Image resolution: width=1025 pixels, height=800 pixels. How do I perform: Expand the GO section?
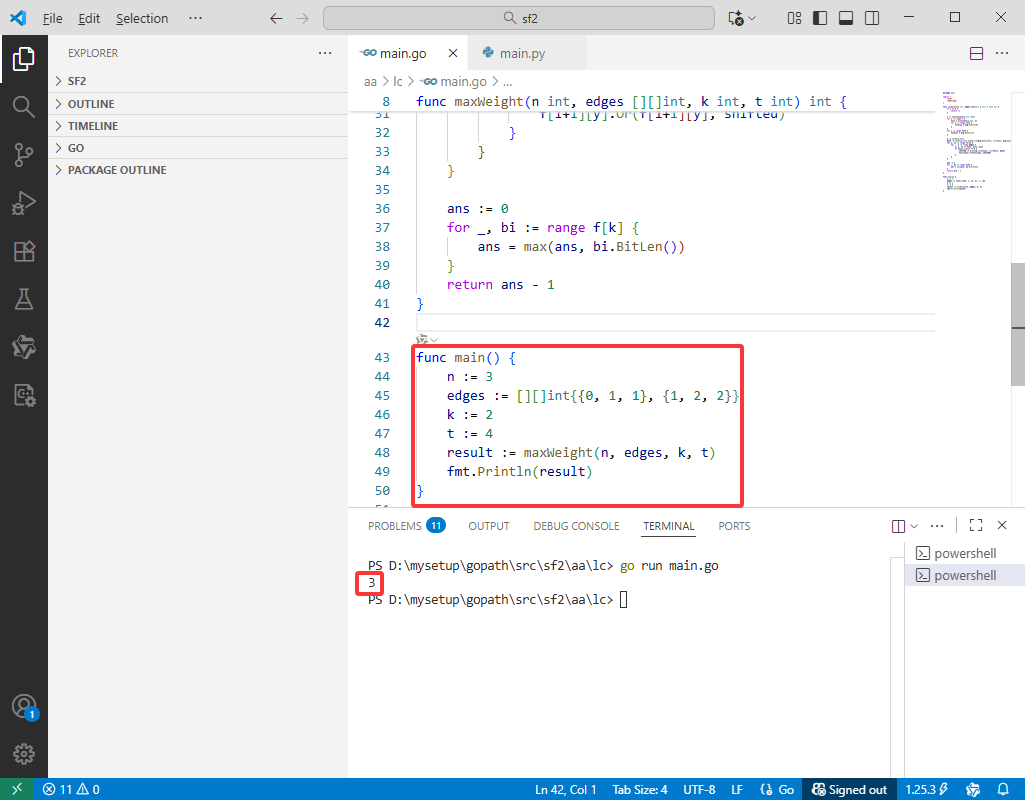point(198,148)
